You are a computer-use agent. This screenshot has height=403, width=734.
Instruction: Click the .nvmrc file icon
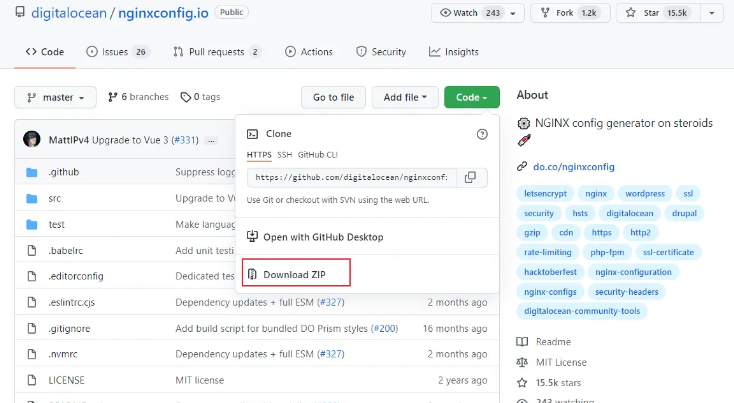[x=32, y=354]
